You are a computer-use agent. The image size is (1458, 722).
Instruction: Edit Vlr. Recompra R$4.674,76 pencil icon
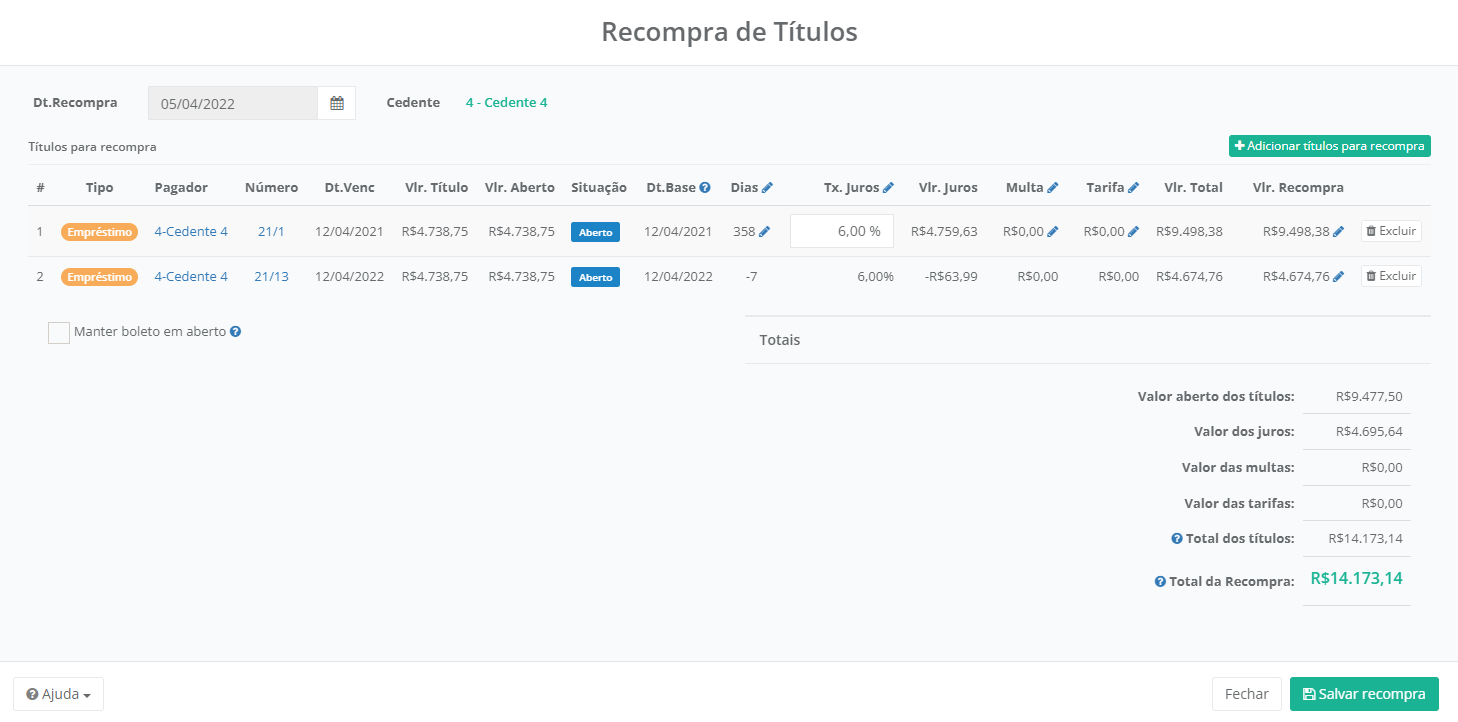coord(1339,277)
